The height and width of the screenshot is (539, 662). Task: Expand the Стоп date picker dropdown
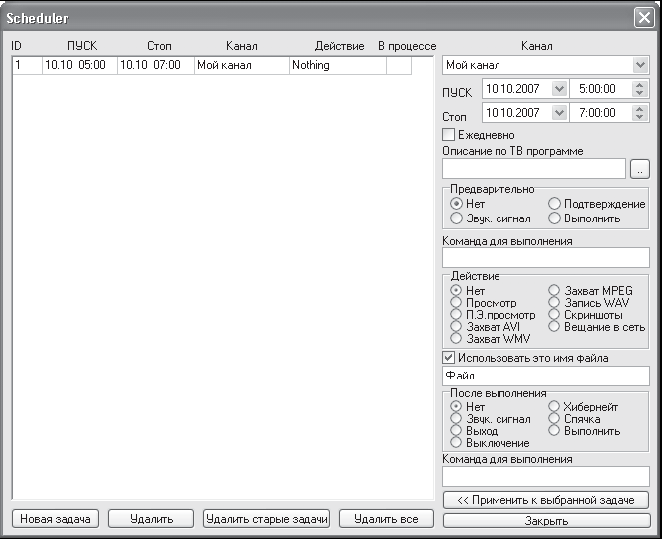tap(559, 113)
